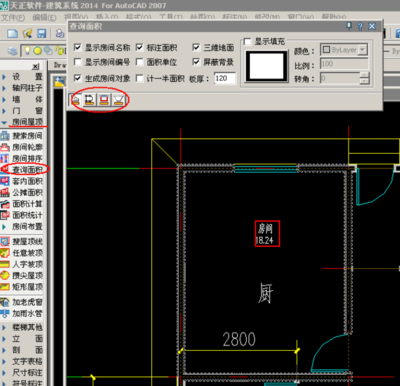Expand the 墙体 menu group
The width and height of the screenshot is (400, 386).
[x=22, y=99]
